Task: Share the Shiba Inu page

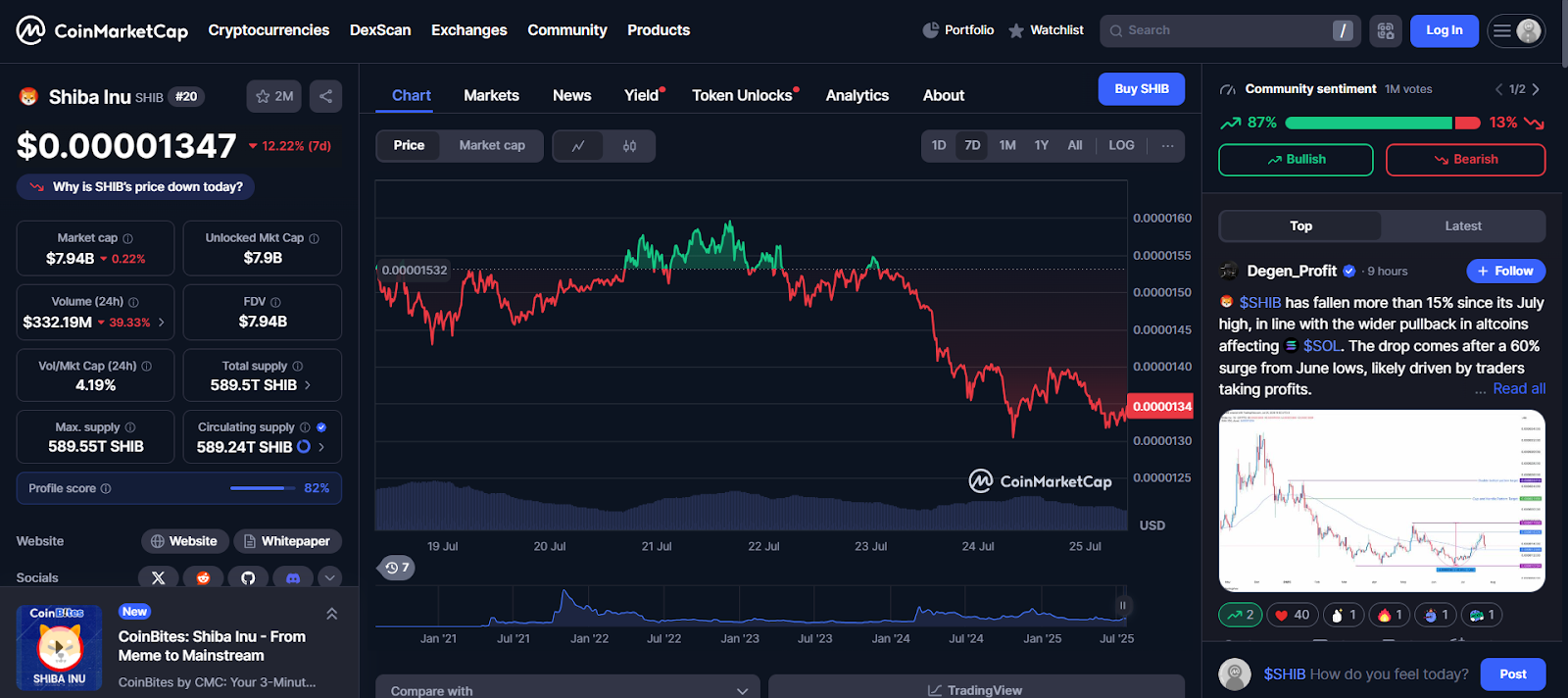Action: tap(326, 96)
